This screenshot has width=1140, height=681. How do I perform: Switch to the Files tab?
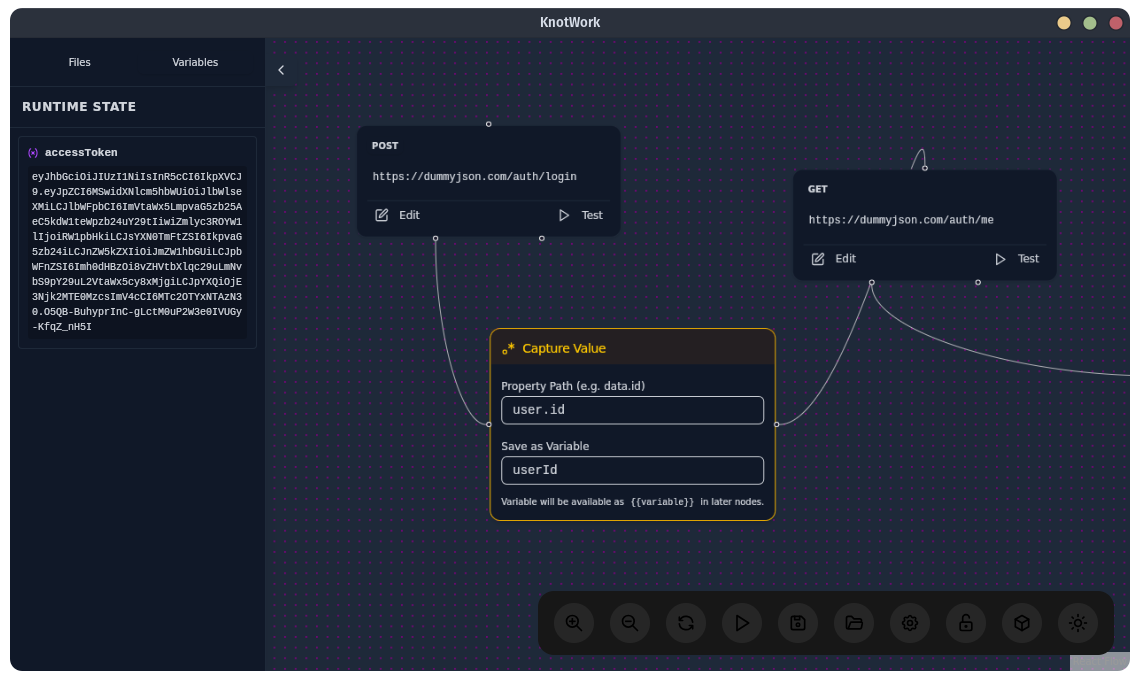pyautogui.click(x=79, y=61)
